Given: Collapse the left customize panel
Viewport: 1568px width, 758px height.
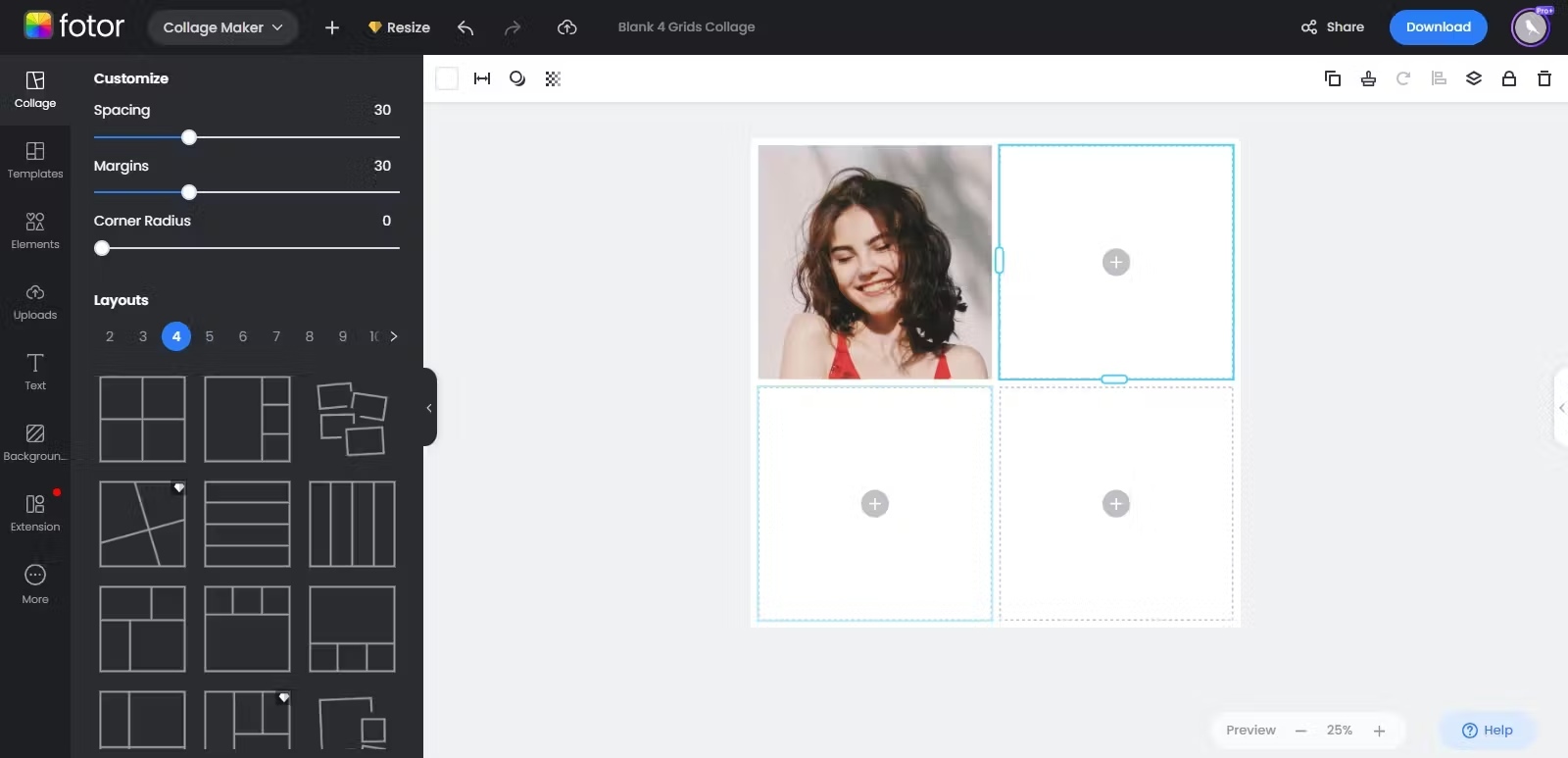Looking at the screenshot, I should (x=429, y=407).
